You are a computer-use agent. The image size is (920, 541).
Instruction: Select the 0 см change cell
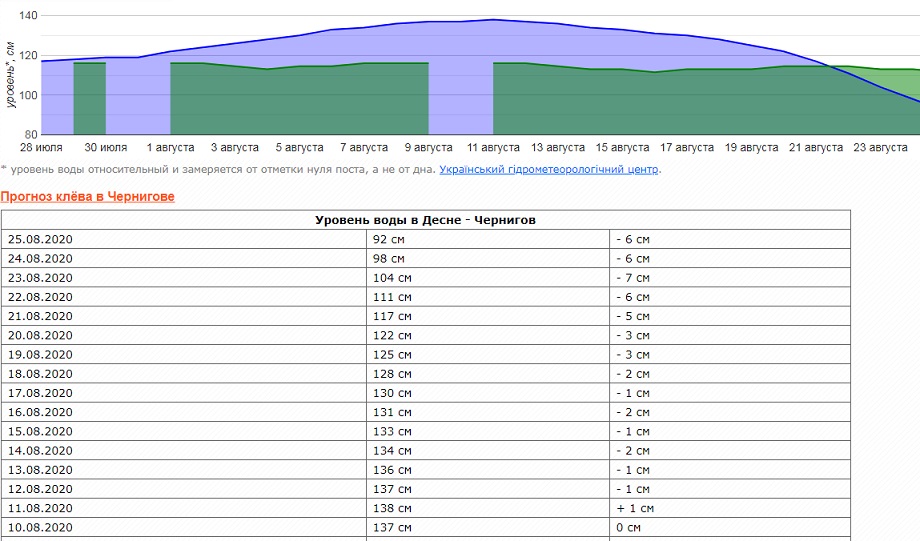pos(629,527)
